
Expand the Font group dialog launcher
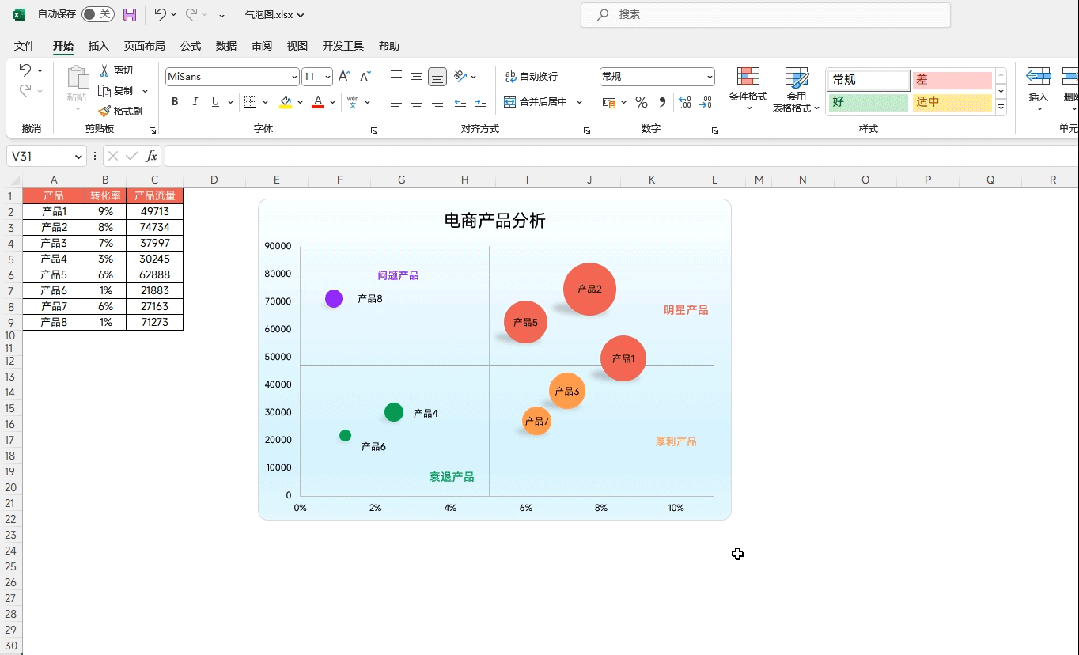pyautogui.click(x=374, y=130)
